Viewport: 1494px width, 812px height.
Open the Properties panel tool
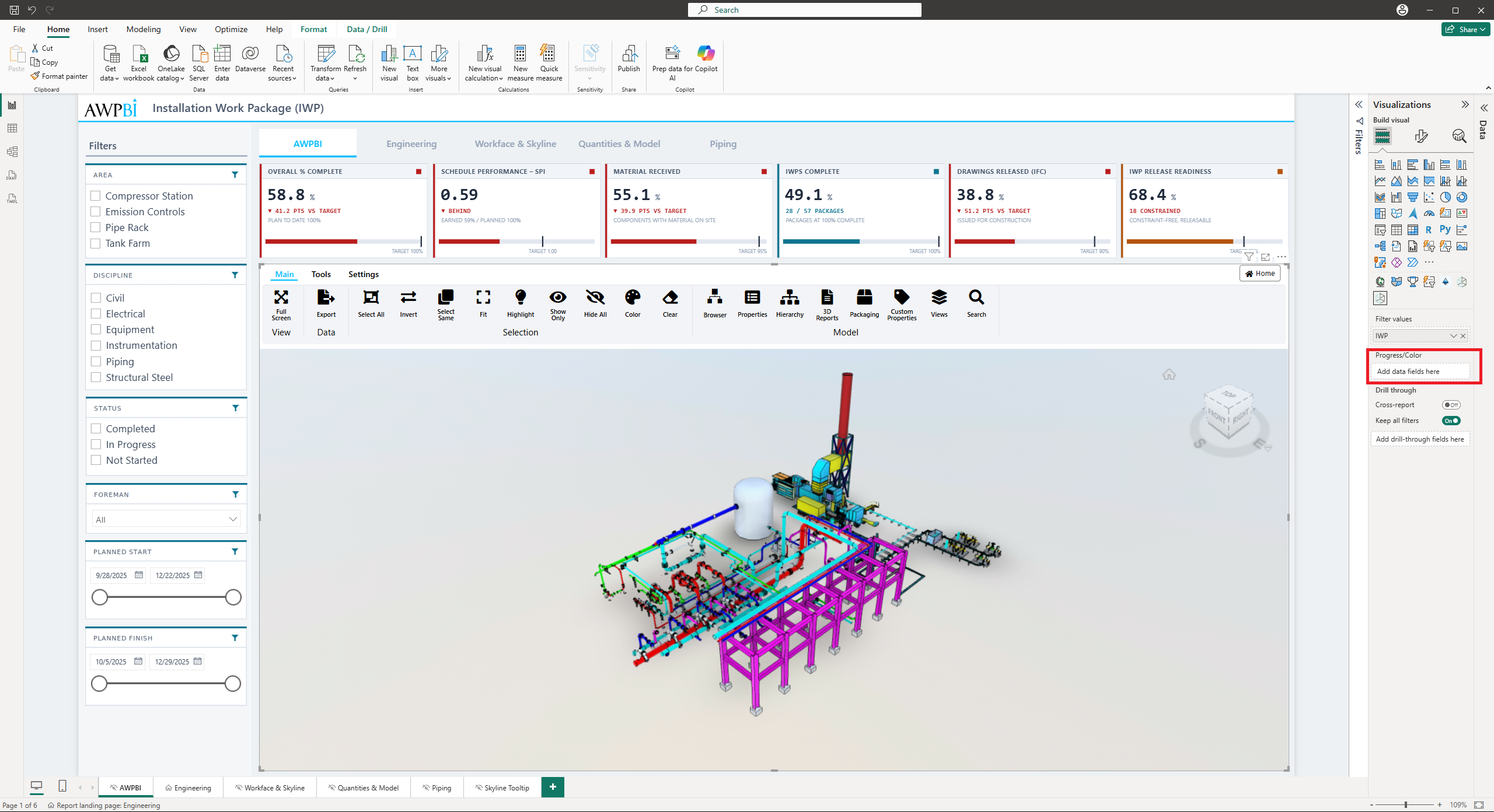pos(752,303)
